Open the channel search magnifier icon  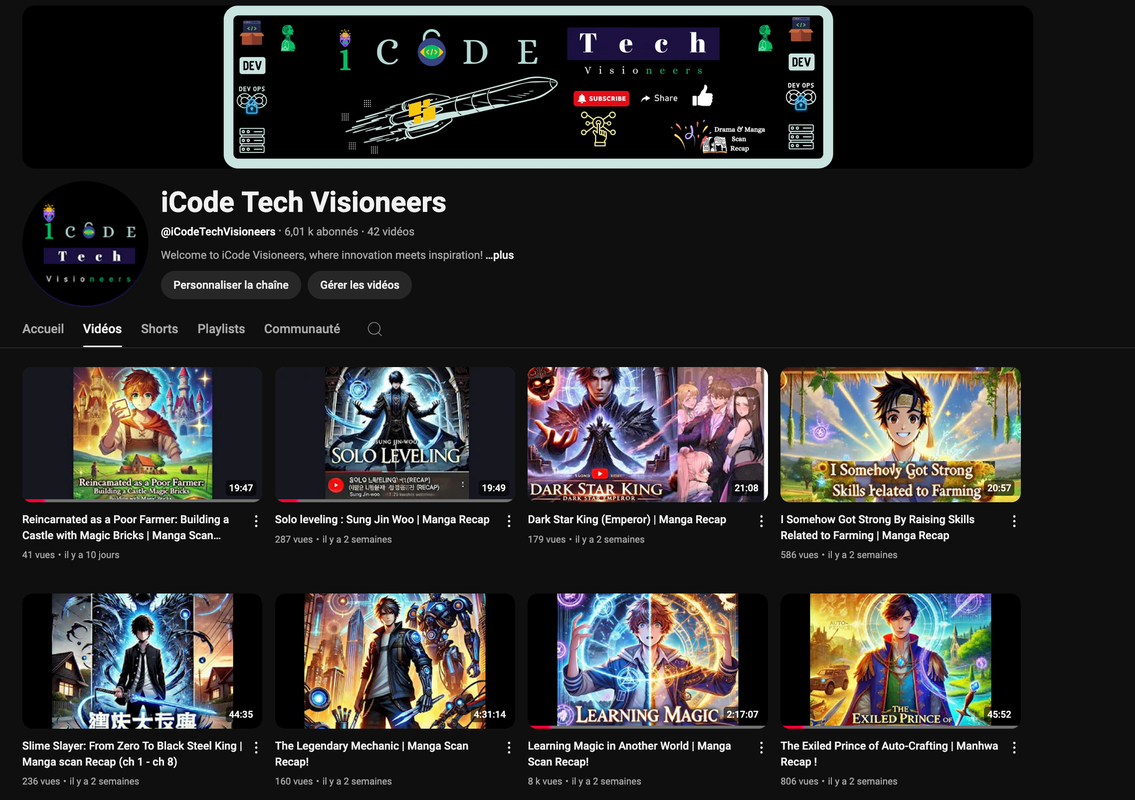[x=374, y=329]
